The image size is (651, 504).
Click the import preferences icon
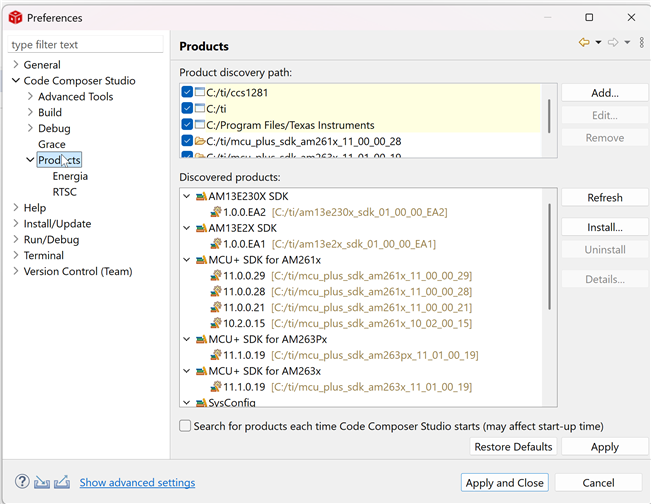[42, 482]
